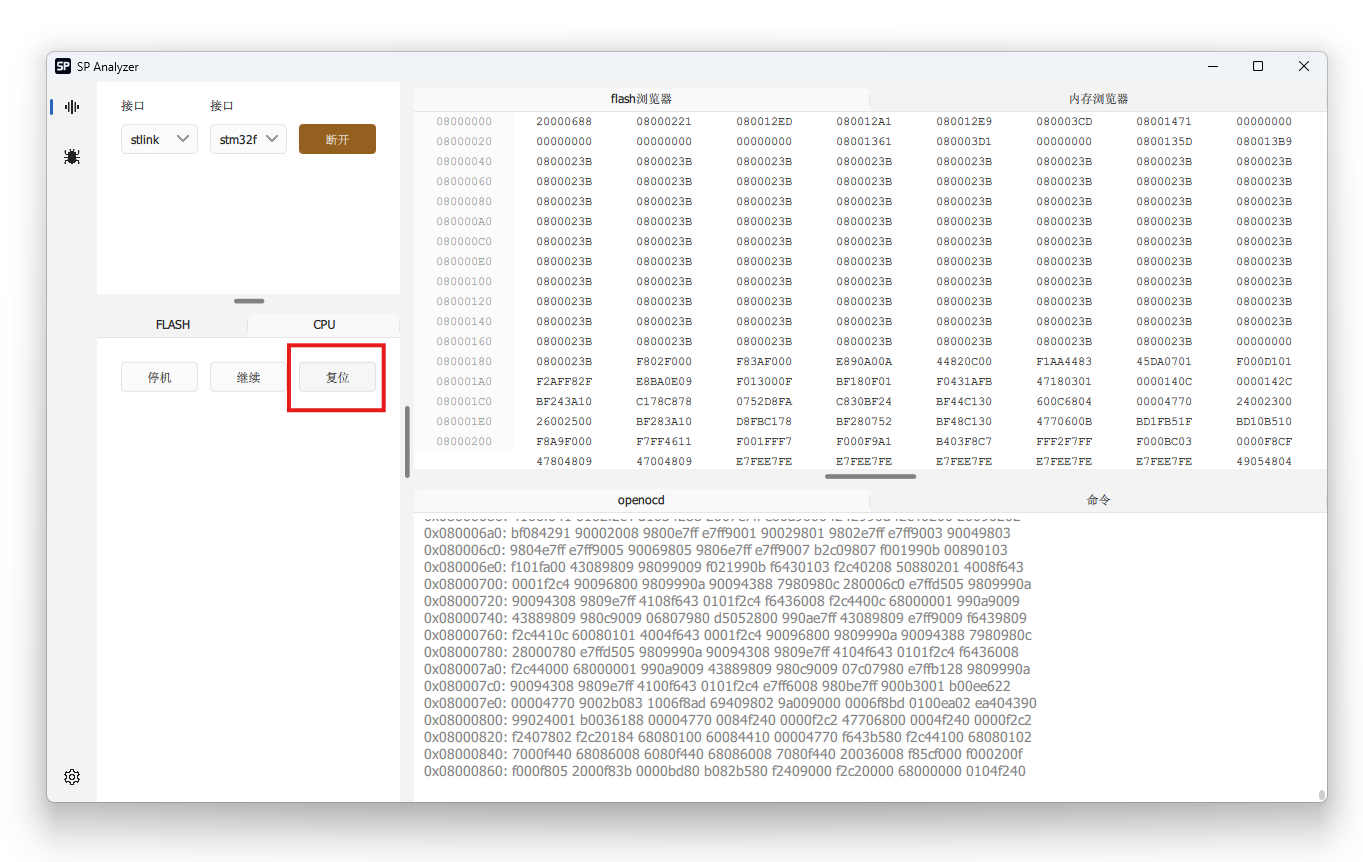Click the value F8A9F000
The height and width of the screenshot is (862, 1363).
(564, 441)
